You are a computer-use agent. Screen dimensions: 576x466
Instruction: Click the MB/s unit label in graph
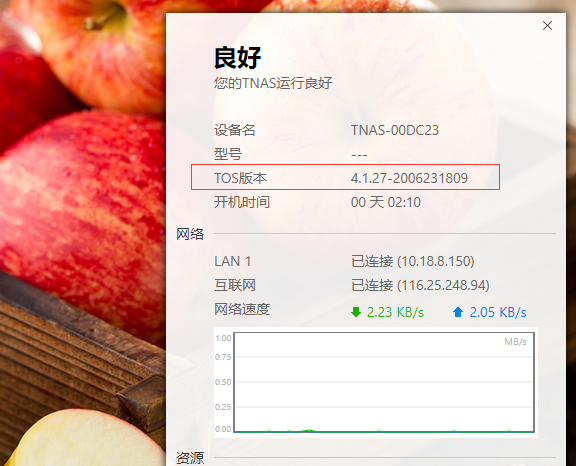[x=515, y=342]
